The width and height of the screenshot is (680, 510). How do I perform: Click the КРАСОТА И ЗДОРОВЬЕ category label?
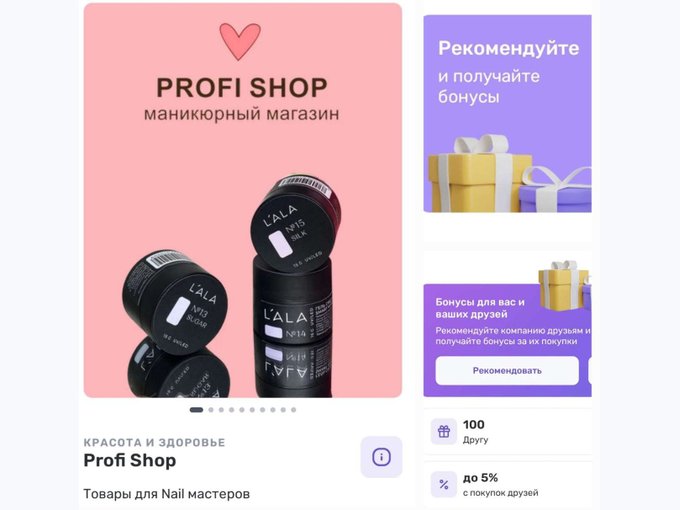click(154, 442)
